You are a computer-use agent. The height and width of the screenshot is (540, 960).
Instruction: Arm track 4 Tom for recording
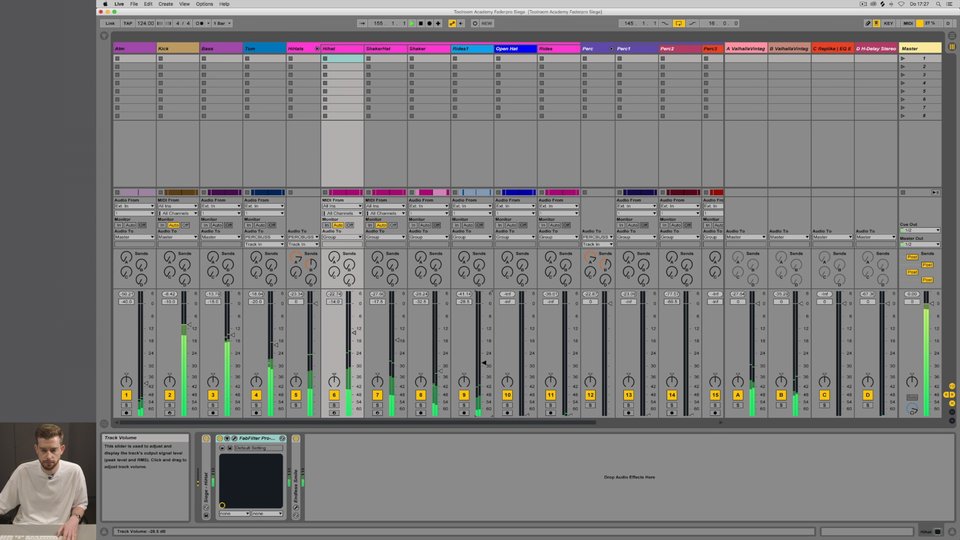(257, 413)
